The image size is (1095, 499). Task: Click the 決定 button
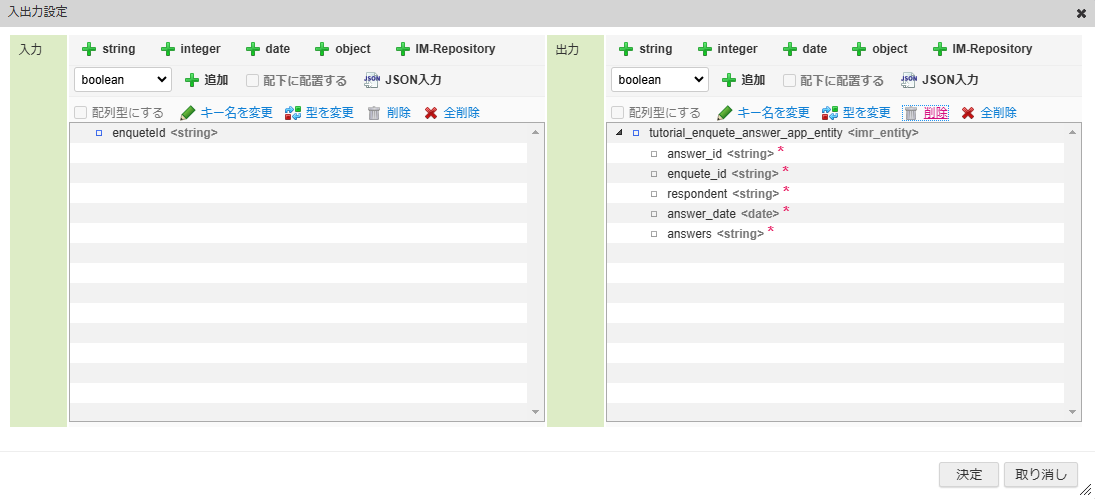point(969,475)
